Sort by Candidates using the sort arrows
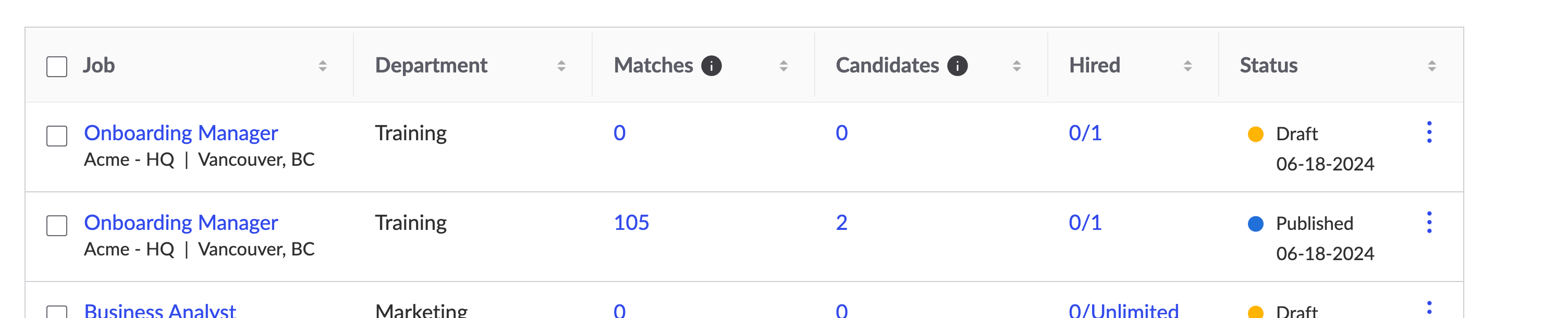The height and width of the screenshot is (318, 1568). click(x=1016, y=66)
